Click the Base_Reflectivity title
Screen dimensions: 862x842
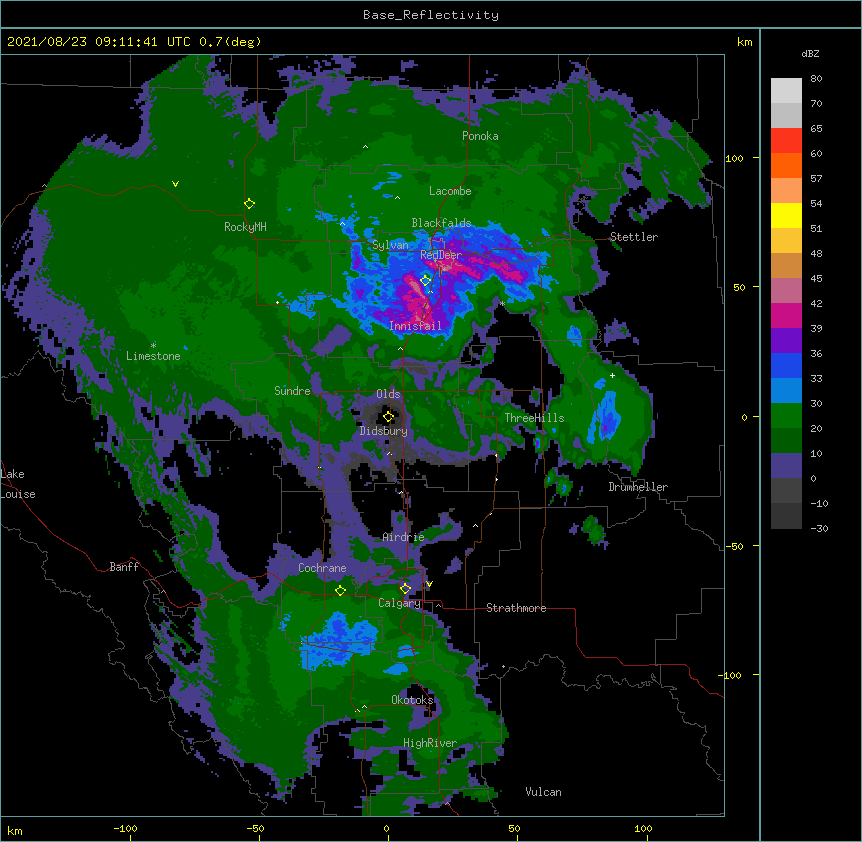pyautogui.click(x=431, y=15)
